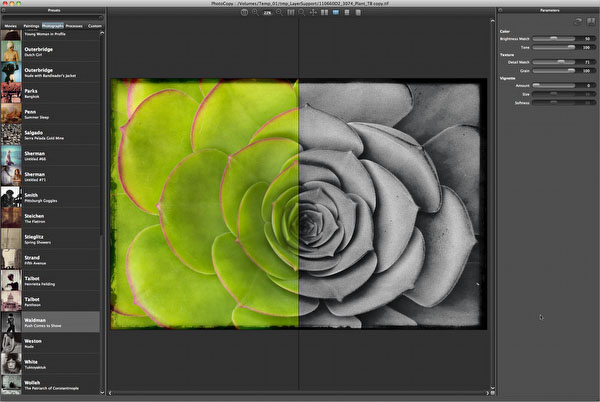The height and width of the screenshot is (402, 600).
Task: Click the Parameters panel header corner icon
Action: [500, 10]
